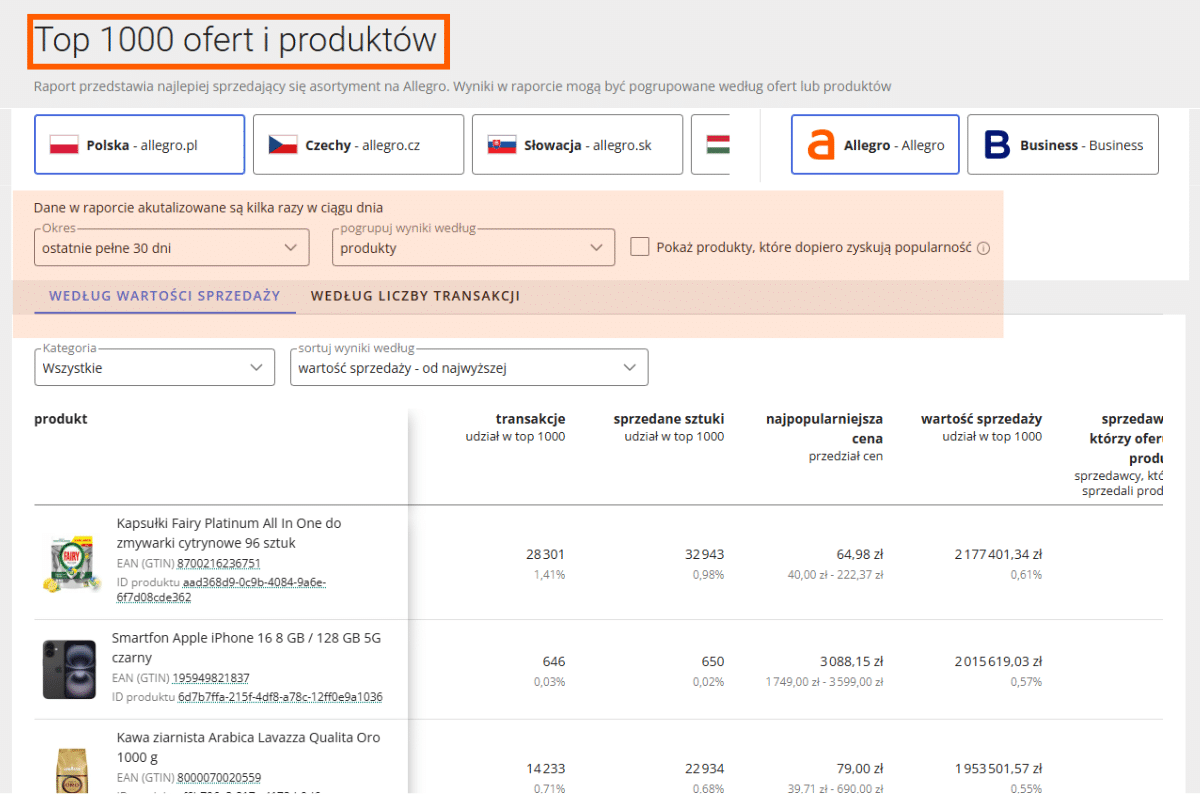
Task: Click the info icon beside popularność checkbox
Action: pos(983,248)
